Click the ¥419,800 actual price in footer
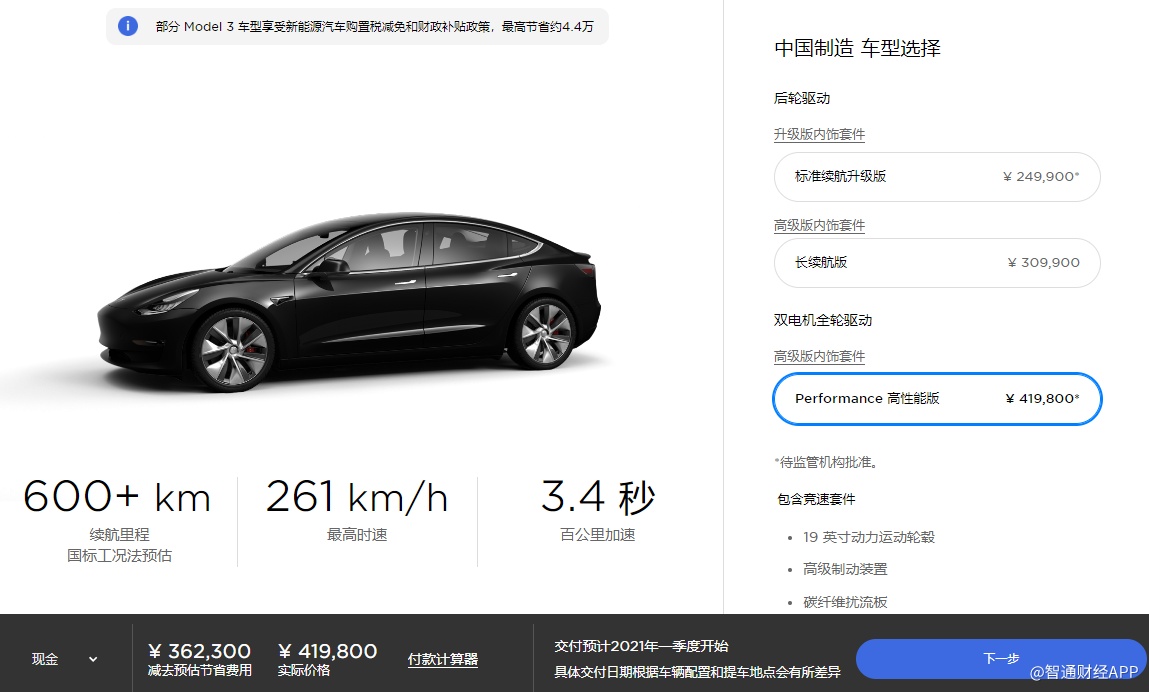Viewport: 1149px width, 692px height. pos(328,651)
